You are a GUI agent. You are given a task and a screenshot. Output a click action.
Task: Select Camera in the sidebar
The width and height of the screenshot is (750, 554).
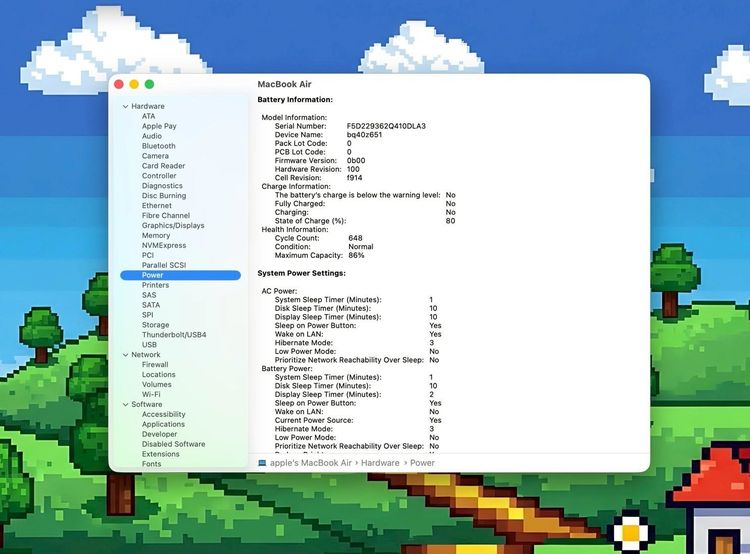155,156
